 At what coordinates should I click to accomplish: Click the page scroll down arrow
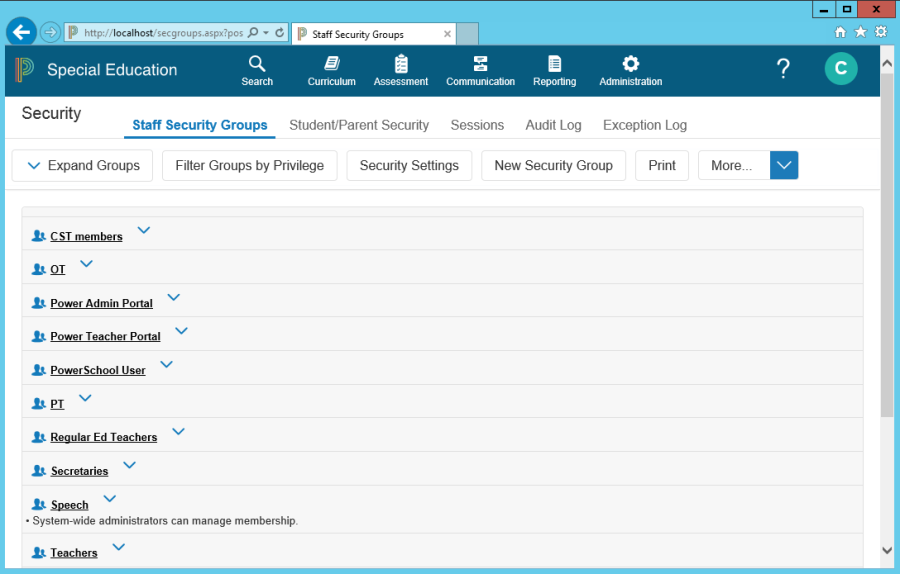[x=886, y=550]
